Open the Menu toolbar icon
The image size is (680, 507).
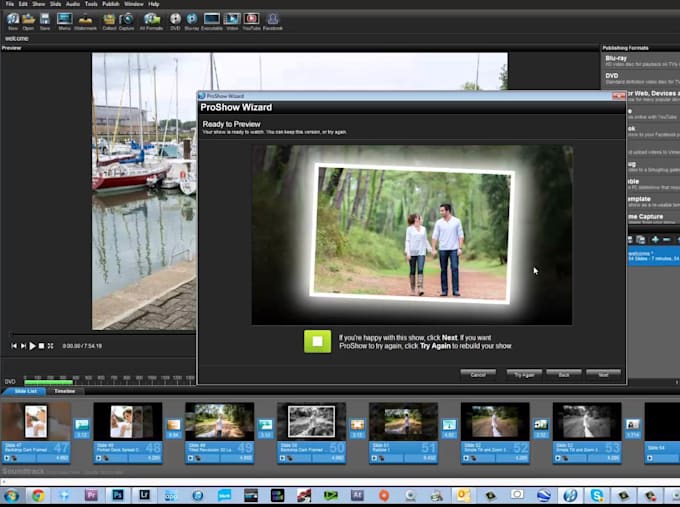click(64, 21)
